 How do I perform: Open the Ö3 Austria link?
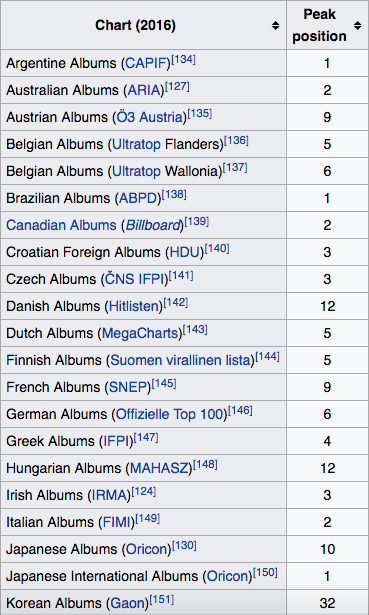(x=149, y=118)
